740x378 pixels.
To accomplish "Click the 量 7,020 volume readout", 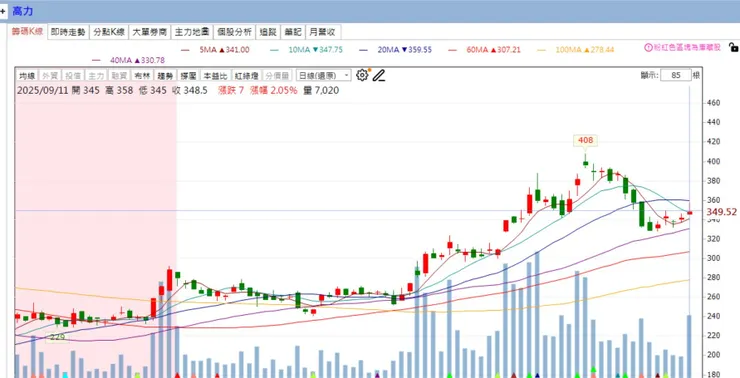I will 321,90.
